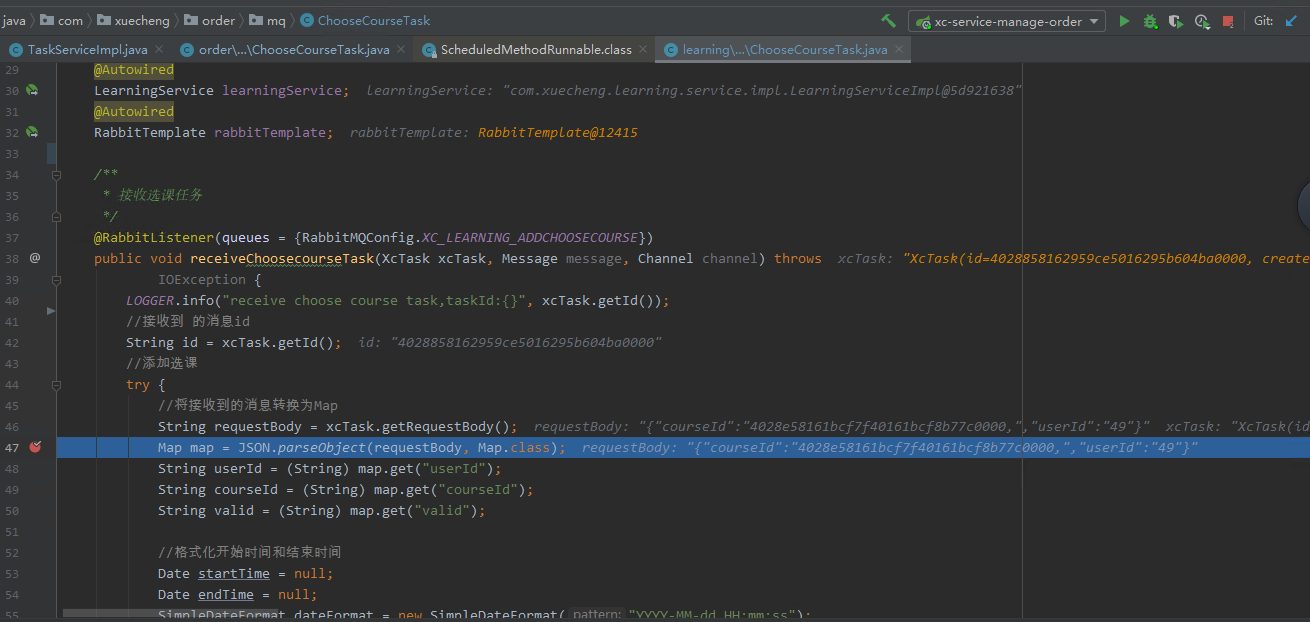Toggle the breakpoint on line 47
Screen dimensions: 1310x622
[35, 447]
